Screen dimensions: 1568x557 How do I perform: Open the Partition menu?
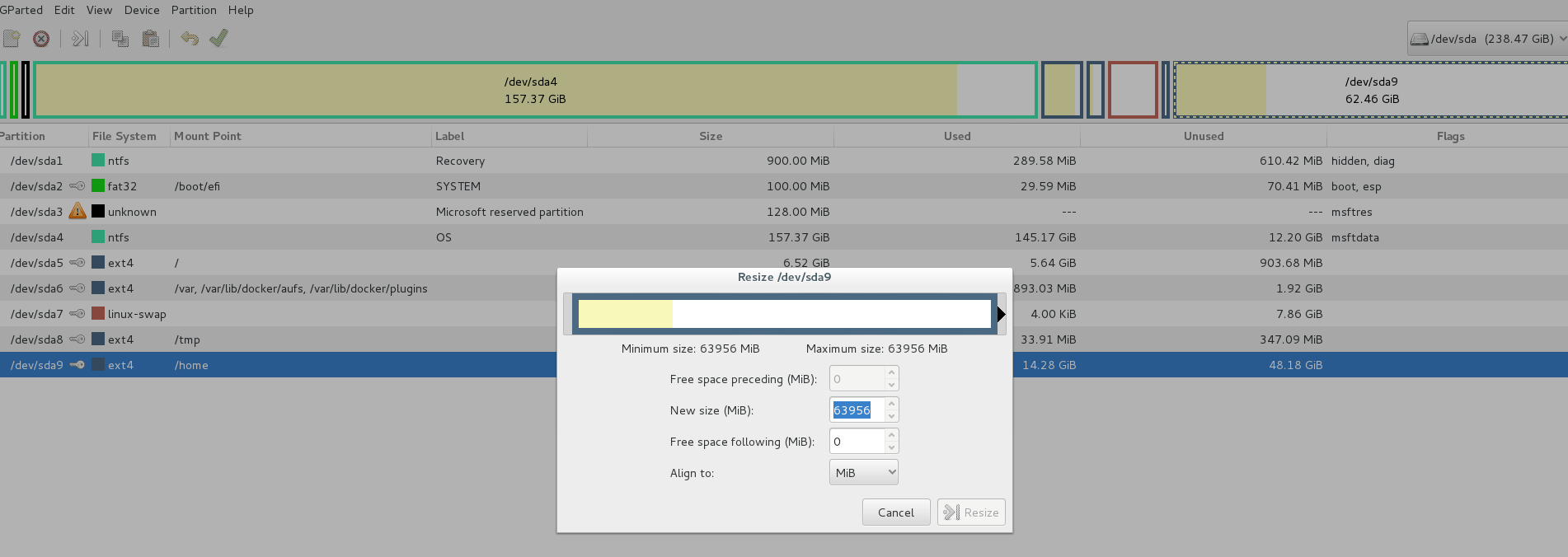click(194, 10)
